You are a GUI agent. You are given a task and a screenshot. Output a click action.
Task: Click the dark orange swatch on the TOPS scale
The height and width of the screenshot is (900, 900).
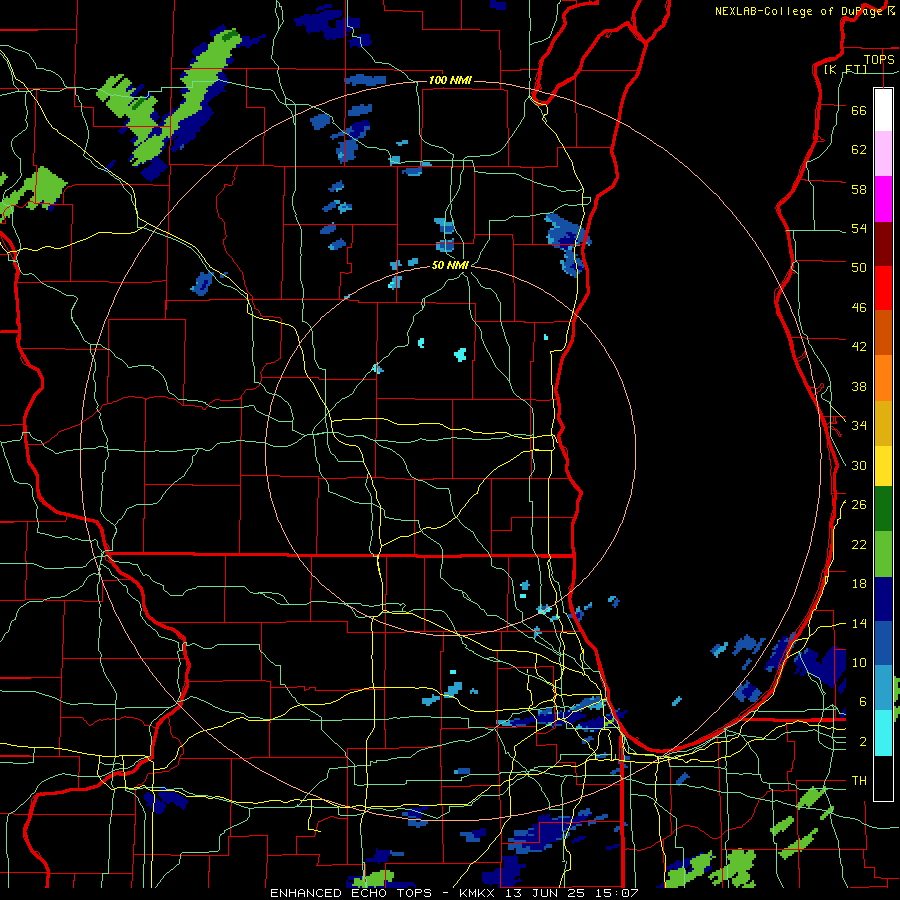pos(883,332)
